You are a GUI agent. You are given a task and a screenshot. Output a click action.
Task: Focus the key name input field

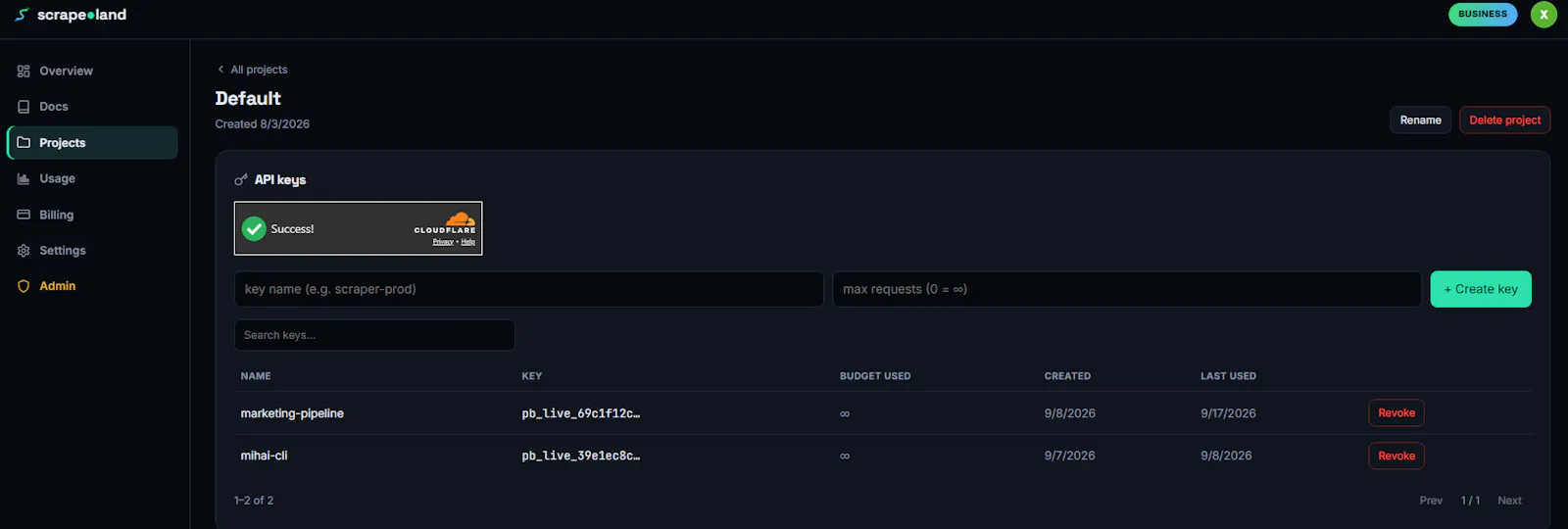coord(529,289)
